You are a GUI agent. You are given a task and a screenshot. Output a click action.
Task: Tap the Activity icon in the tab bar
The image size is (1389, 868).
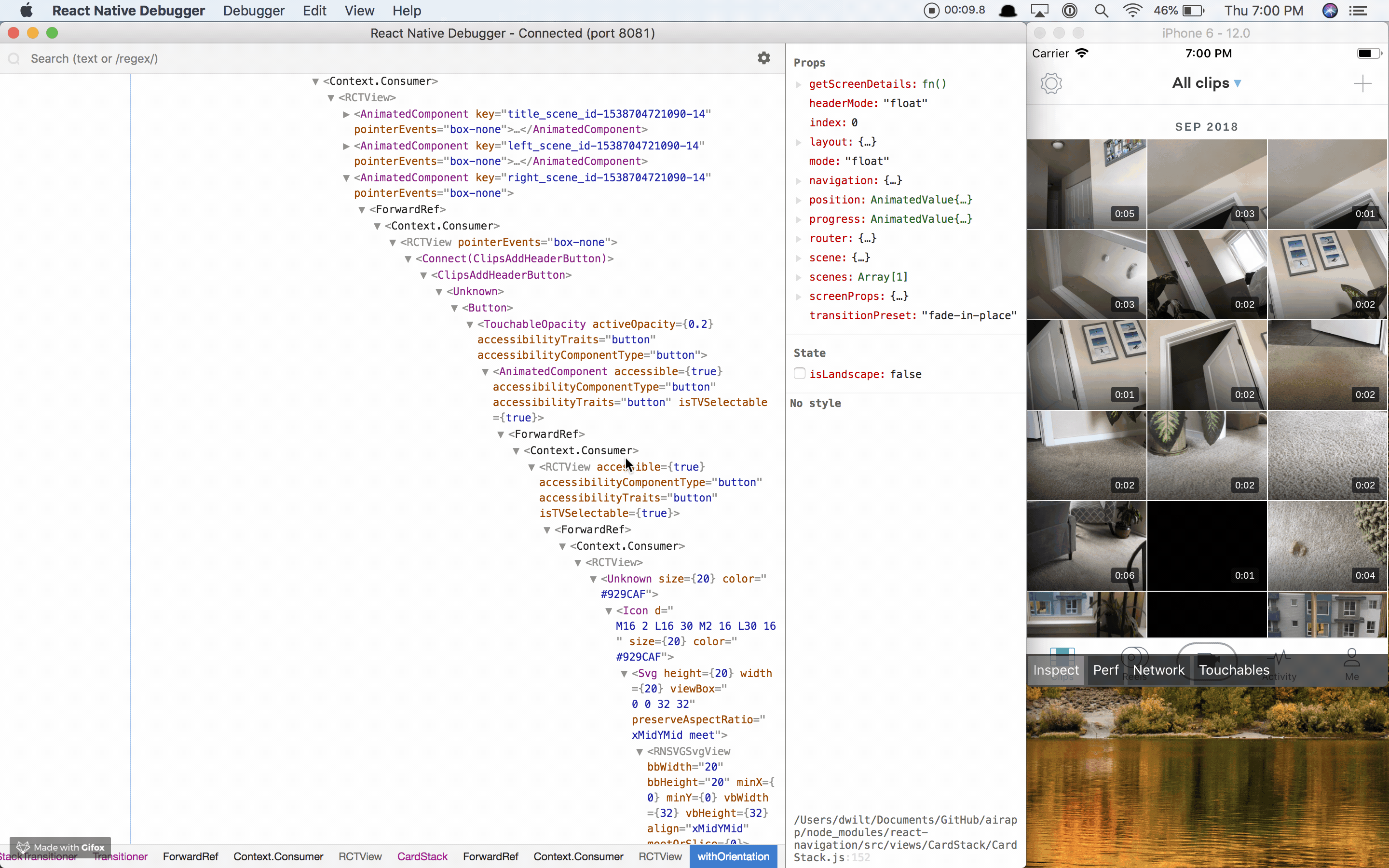1280,660
